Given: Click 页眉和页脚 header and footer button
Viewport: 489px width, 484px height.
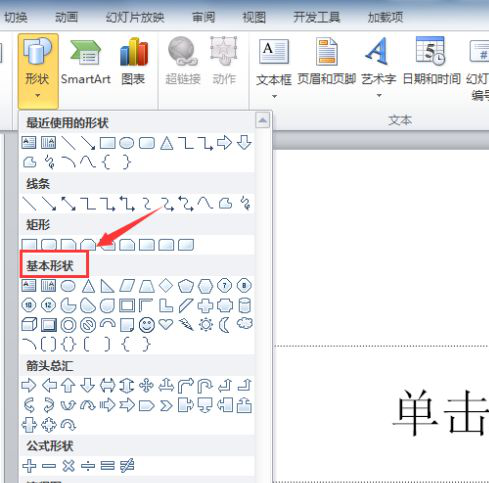Looking at the screenshot, I should click(x=327, y=62).
